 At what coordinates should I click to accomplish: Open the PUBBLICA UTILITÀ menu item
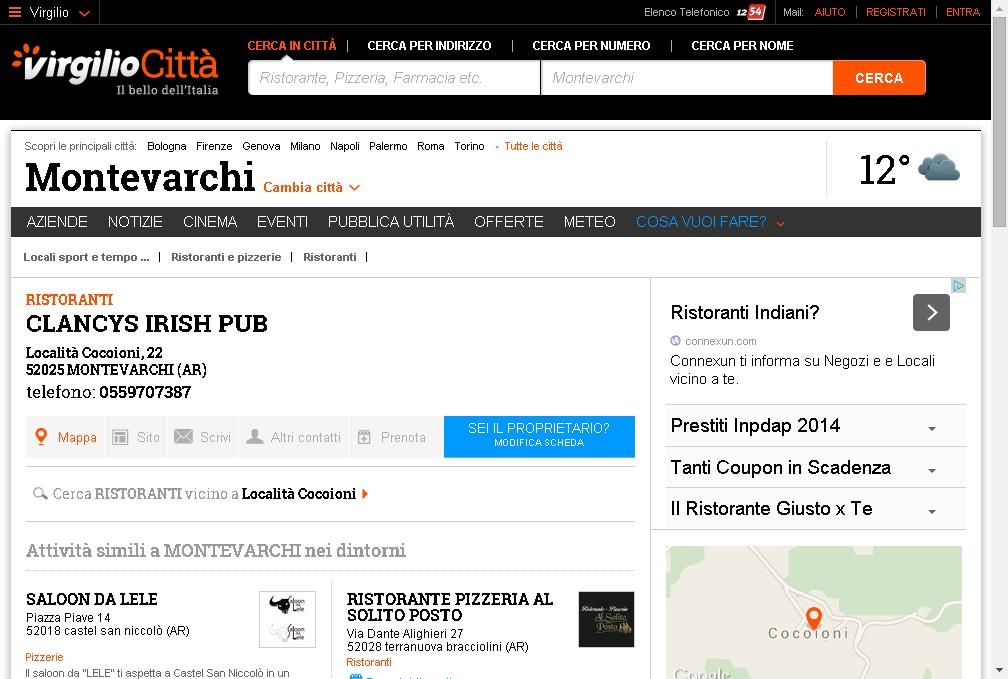[x=391, y=222]
